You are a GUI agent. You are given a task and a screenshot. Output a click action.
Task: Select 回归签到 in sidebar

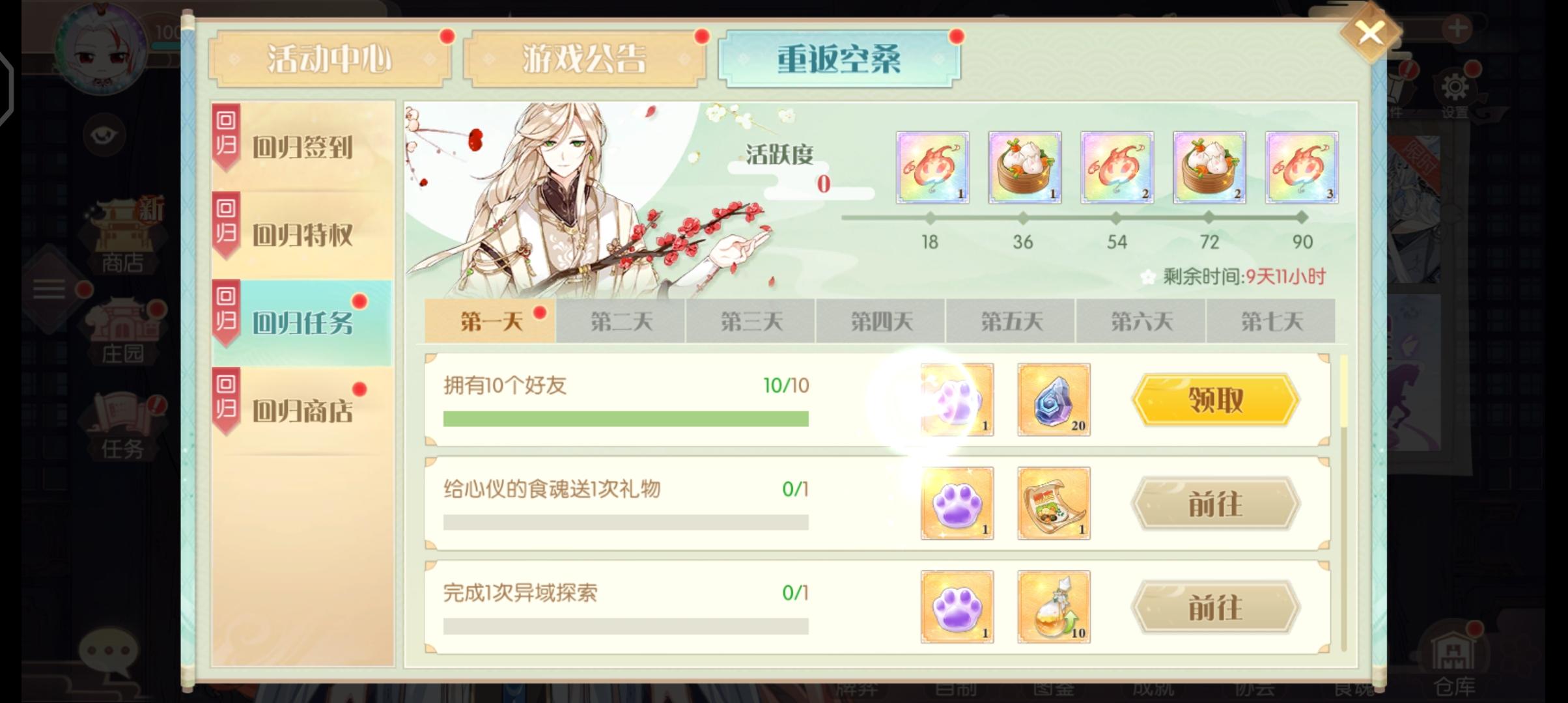click(303, 147)
